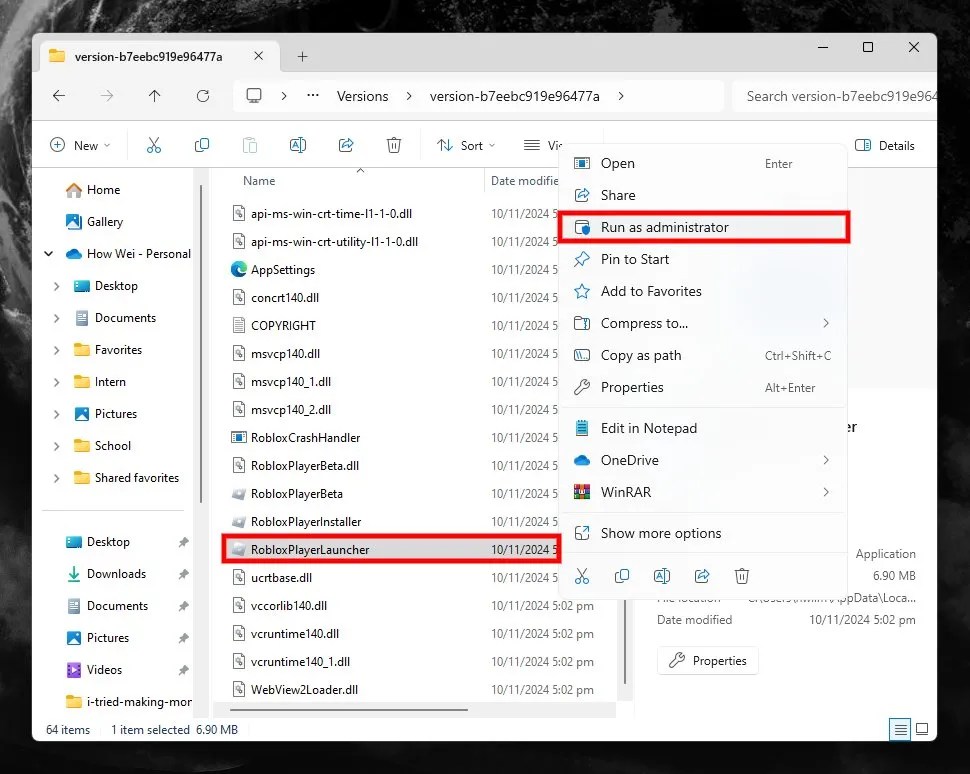Go up one folder level
Screen dimensions: 970x774
point(154,96)
